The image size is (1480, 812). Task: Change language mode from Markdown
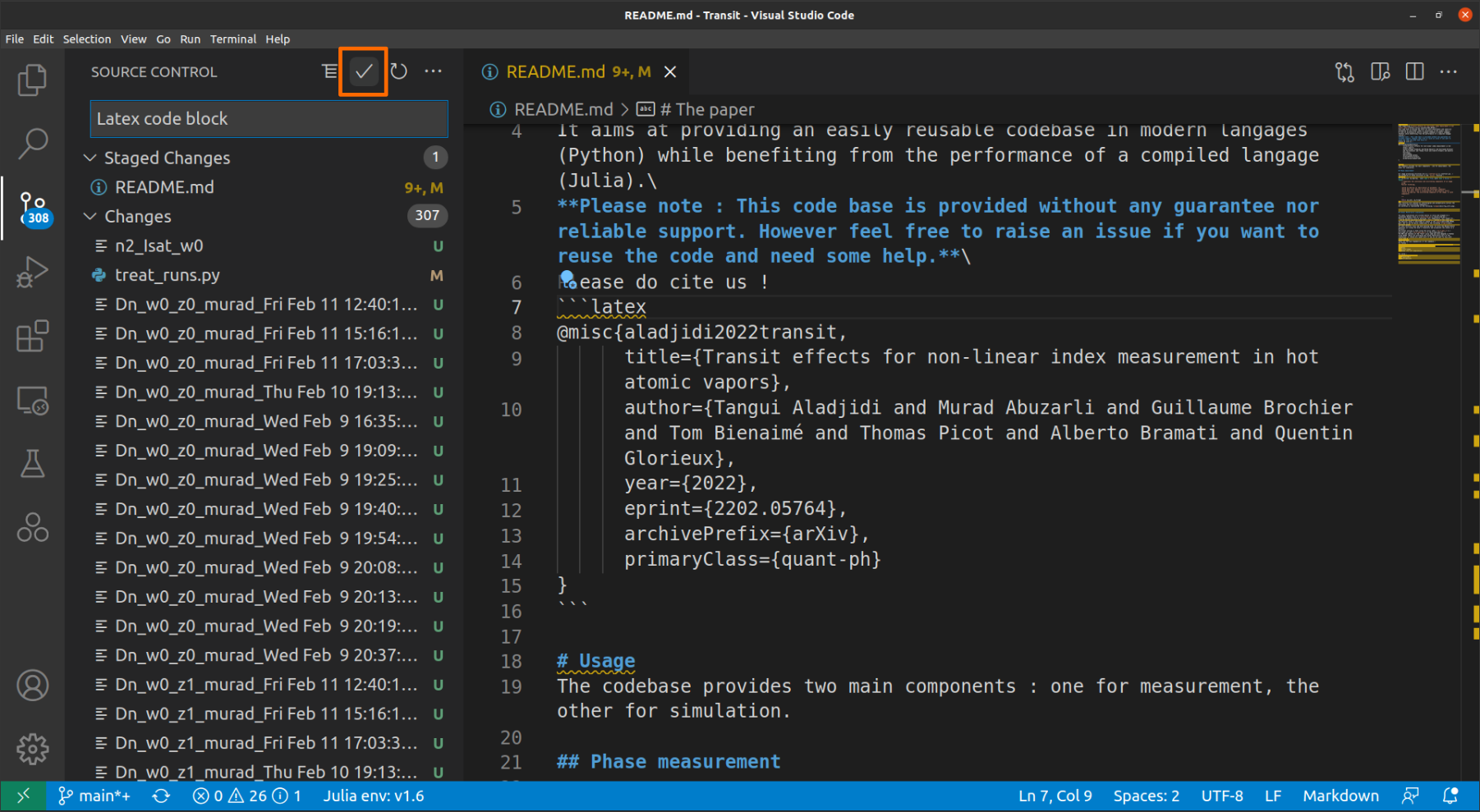click(1340, 796)
